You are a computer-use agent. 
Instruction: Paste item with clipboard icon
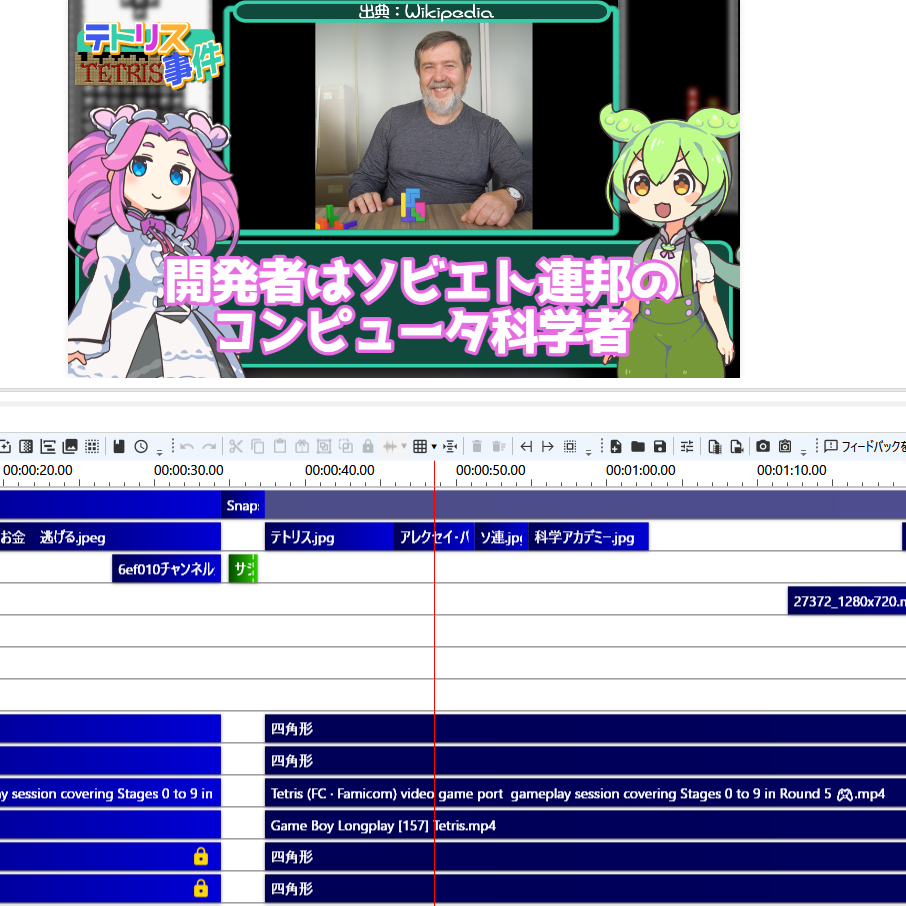(x=280, y=446)
